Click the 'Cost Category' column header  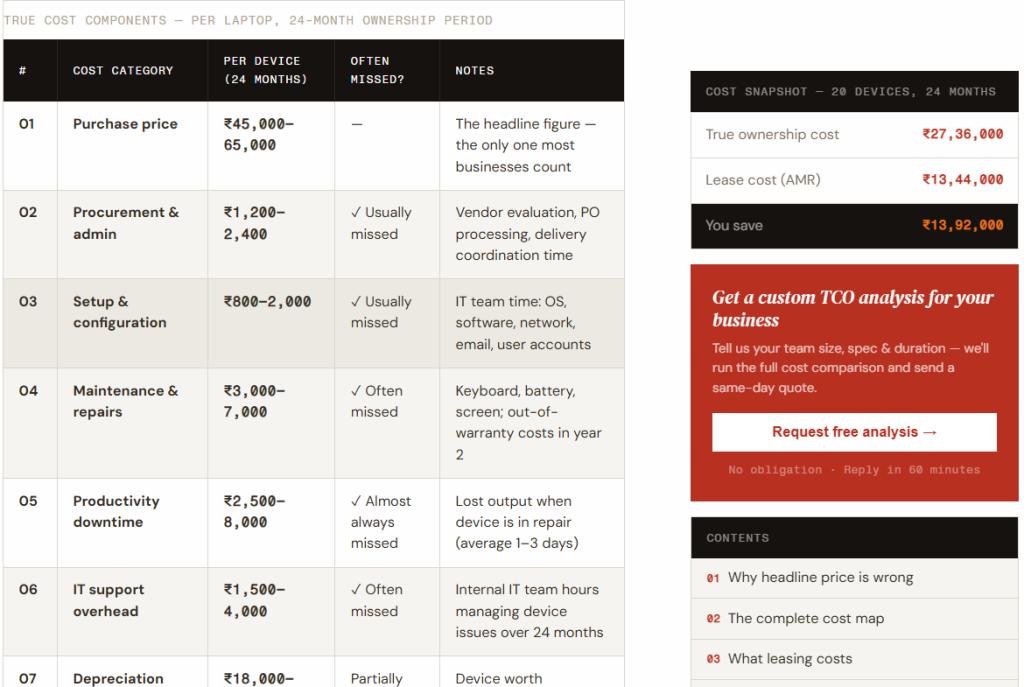123,71
